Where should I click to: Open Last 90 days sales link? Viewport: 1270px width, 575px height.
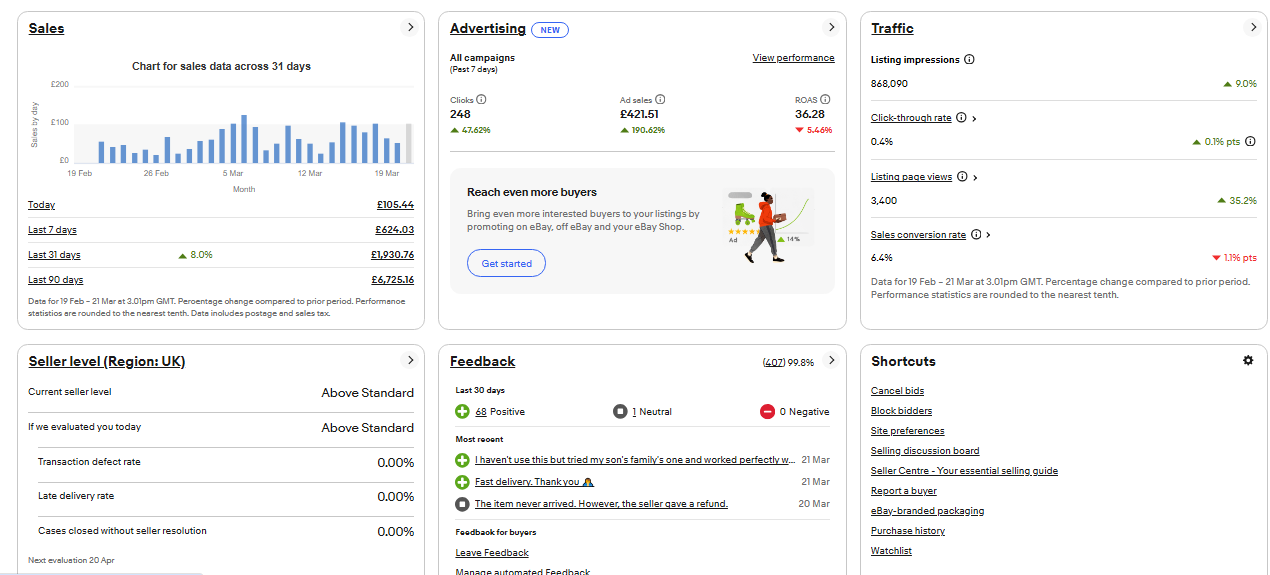pos(55,280)
